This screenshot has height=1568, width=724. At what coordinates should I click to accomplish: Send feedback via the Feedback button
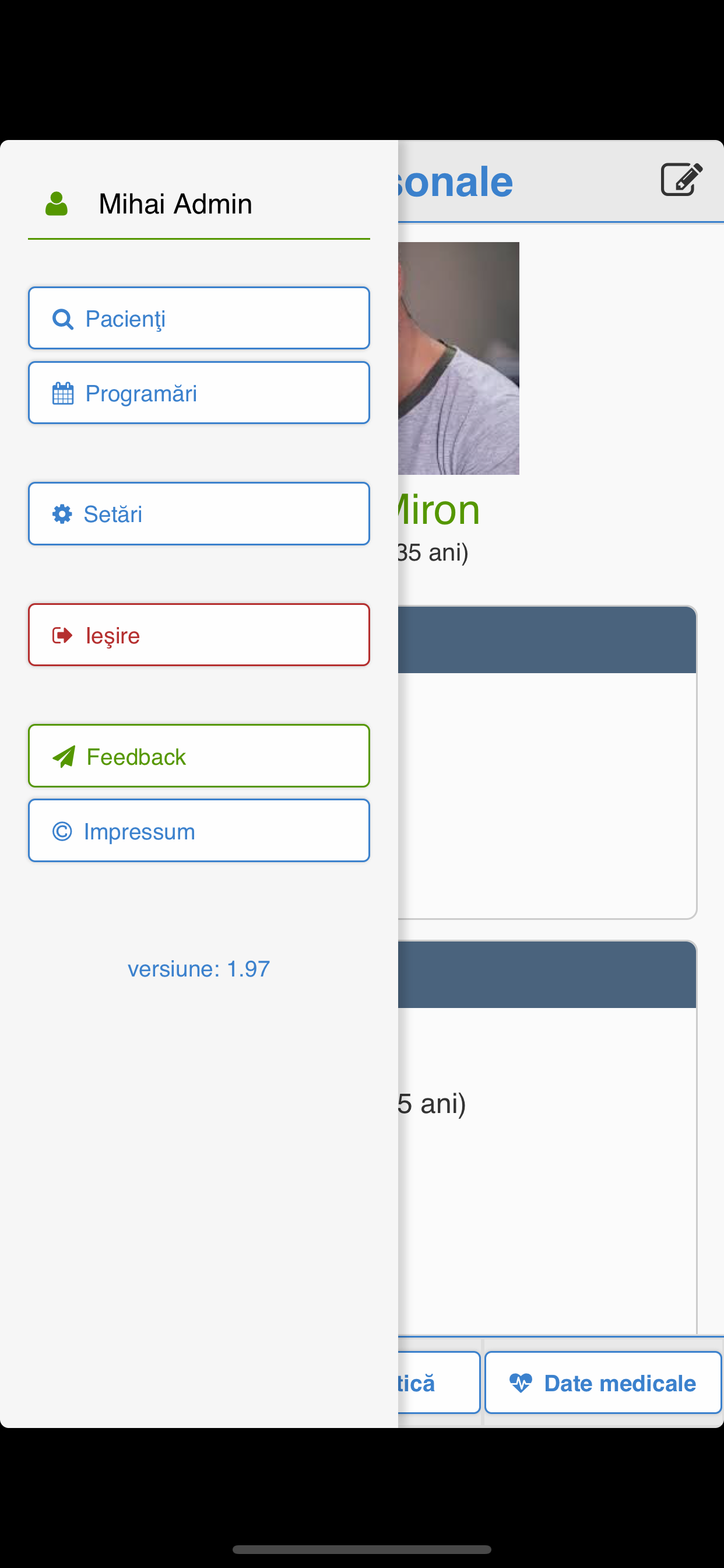coord(199,756)
